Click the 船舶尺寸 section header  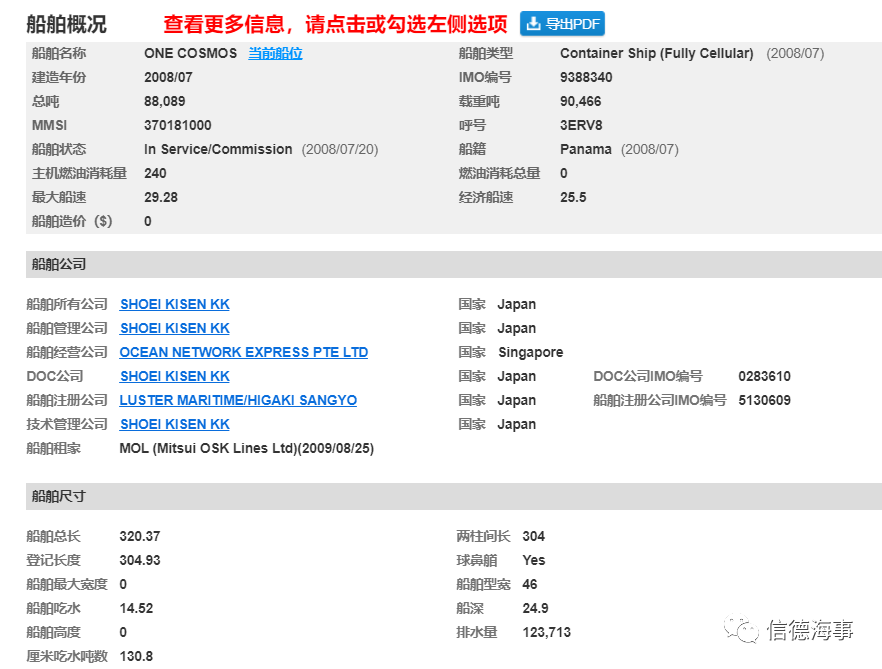pos(454,496)
